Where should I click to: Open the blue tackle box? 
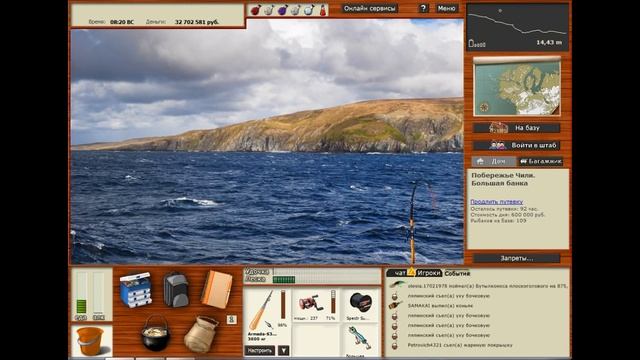click(136, 290)
